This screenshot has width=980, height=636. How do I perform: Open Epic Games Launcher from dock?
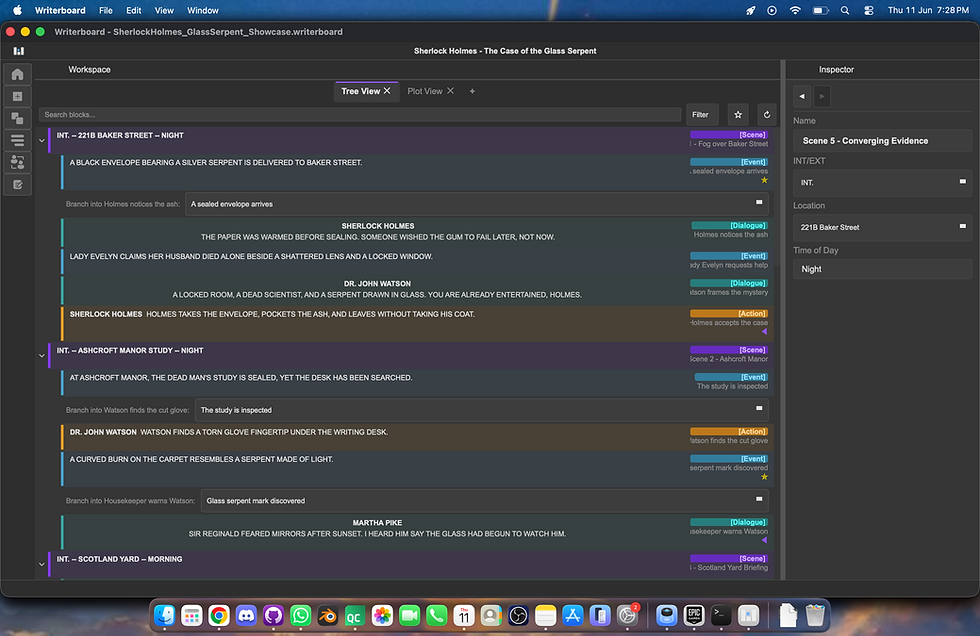(x=694, y=616)
